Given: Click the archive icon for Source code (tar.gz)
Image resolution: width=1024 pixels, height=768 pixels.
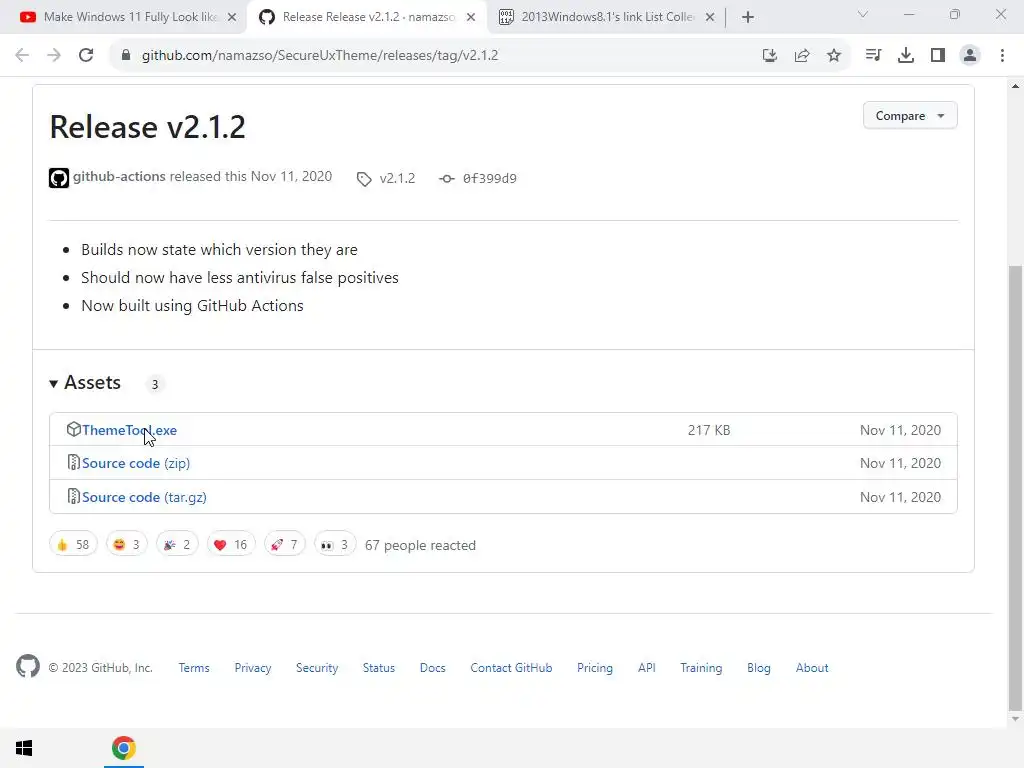Looking at the screenshot, I should pos(73,496).
